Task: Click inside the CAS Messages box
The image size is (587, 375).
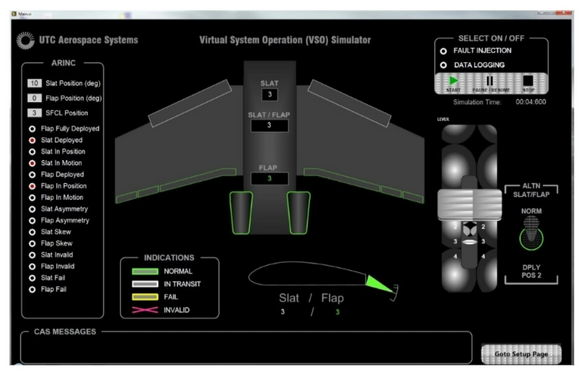Action: pyautogui.click(x=246, y=348)
